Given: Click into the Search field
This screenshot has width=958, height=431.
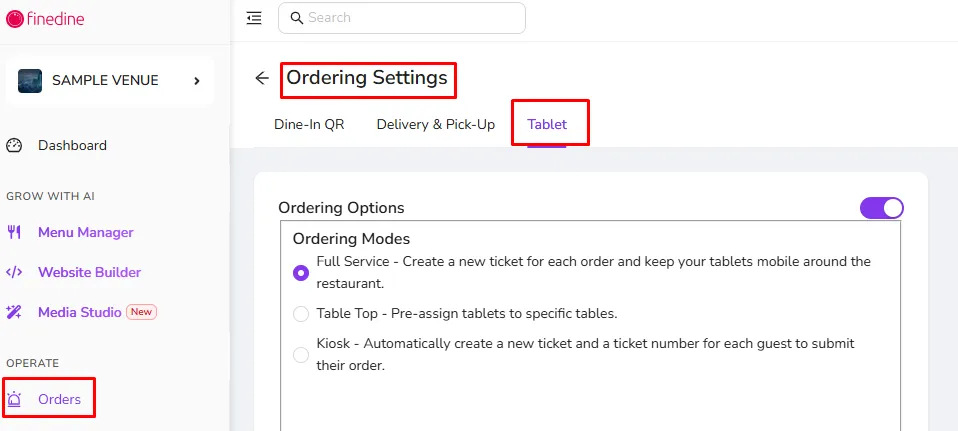Looking at the screenshot, I should tap(401, 18).
